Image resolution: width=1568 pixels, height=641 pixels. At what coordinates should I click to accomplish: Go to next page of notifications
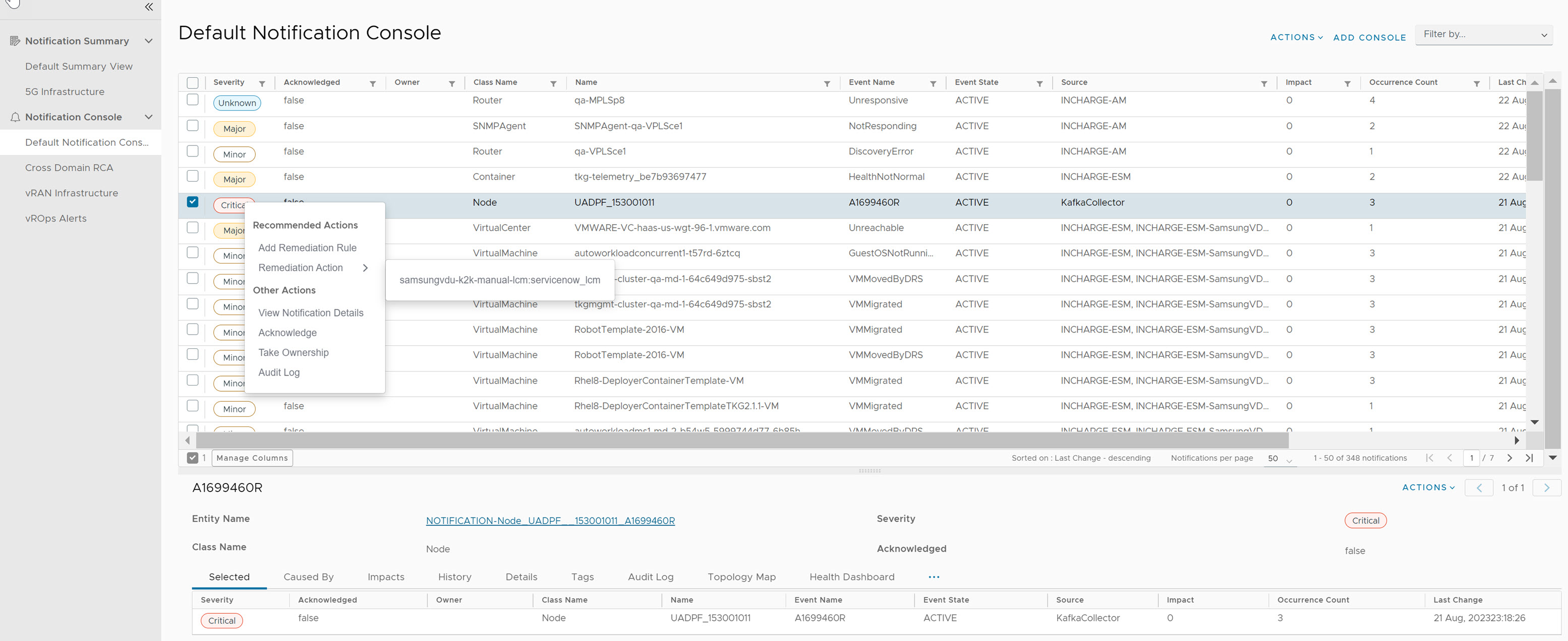(x=1509, y=458)
